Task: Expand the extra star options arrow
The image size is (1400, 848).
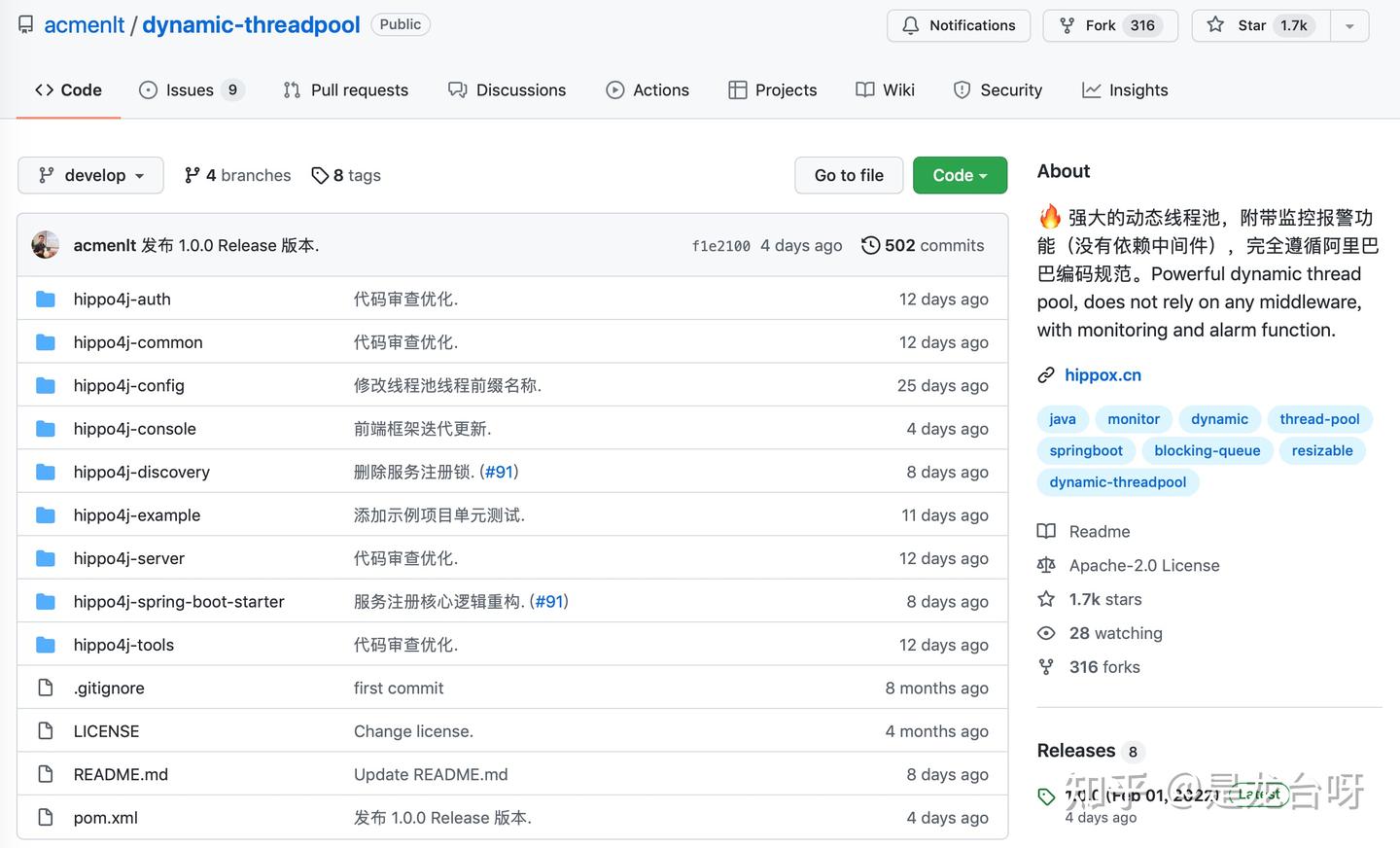Action: [x=1349, y=25]
